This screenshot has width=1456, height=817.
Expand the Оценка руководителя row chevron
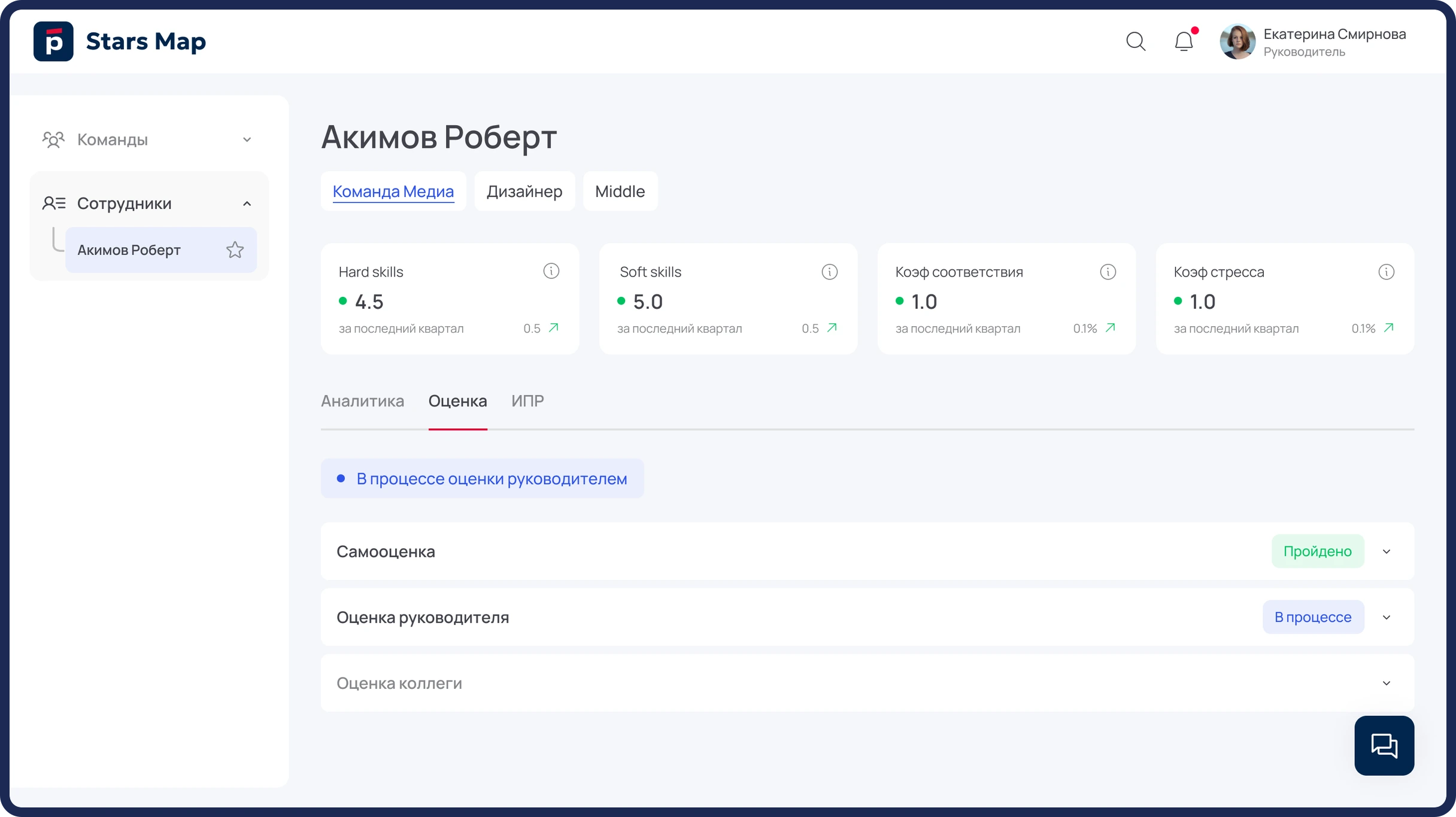1387,617
